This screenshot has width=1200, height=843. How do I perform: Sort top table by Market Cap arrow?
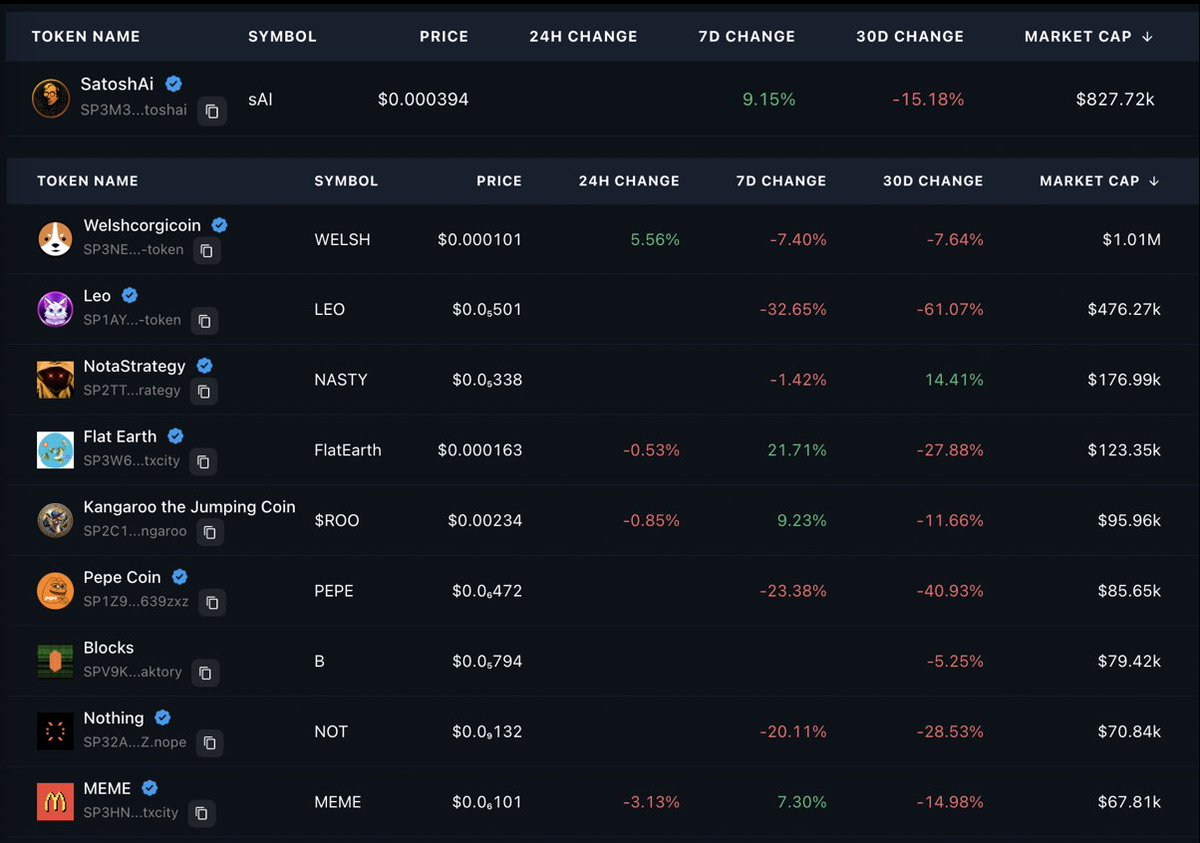coord(1147,36)
